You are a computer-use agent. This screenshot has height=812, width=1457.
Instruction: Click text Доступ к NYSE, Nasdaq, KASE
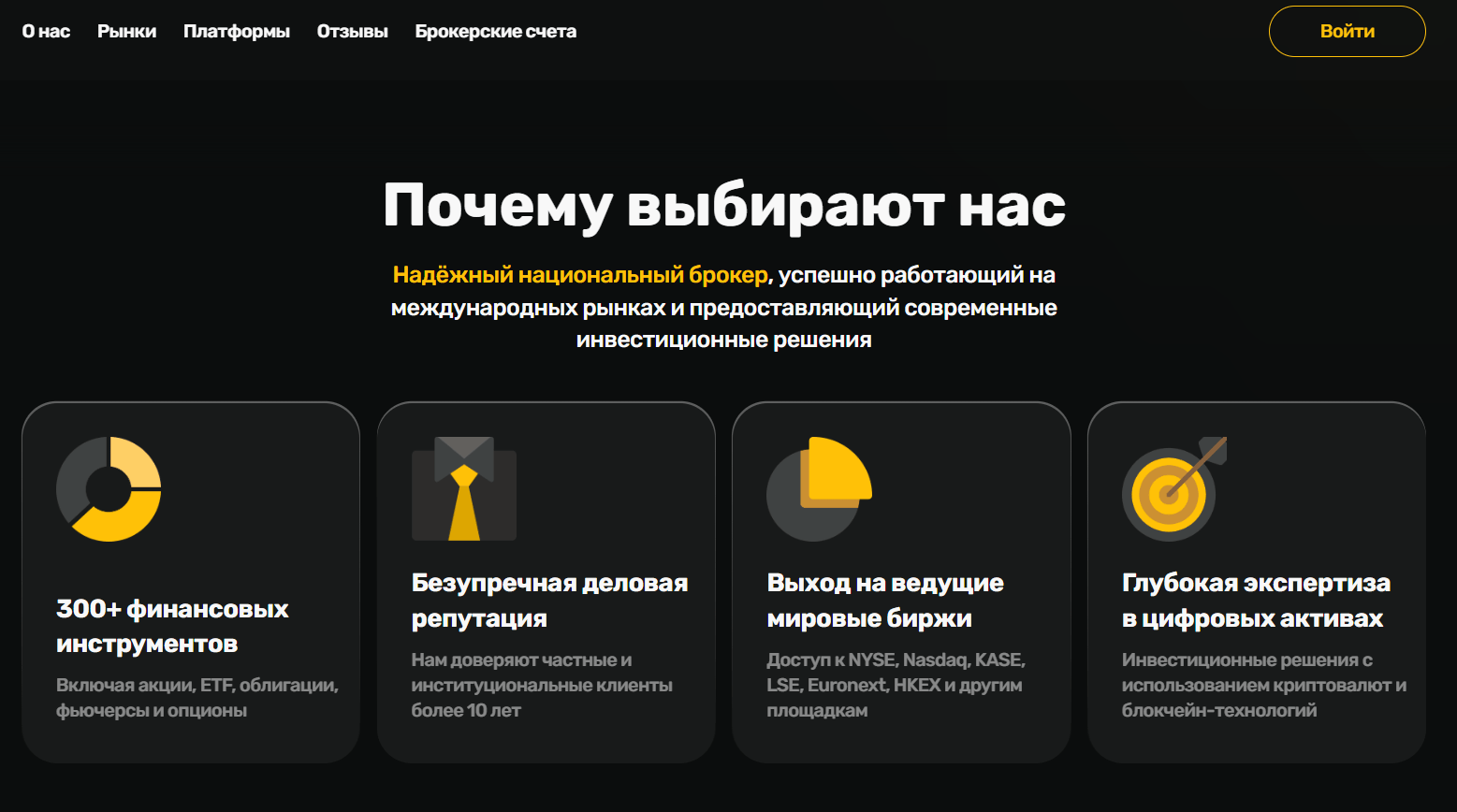tap(896, 660)
